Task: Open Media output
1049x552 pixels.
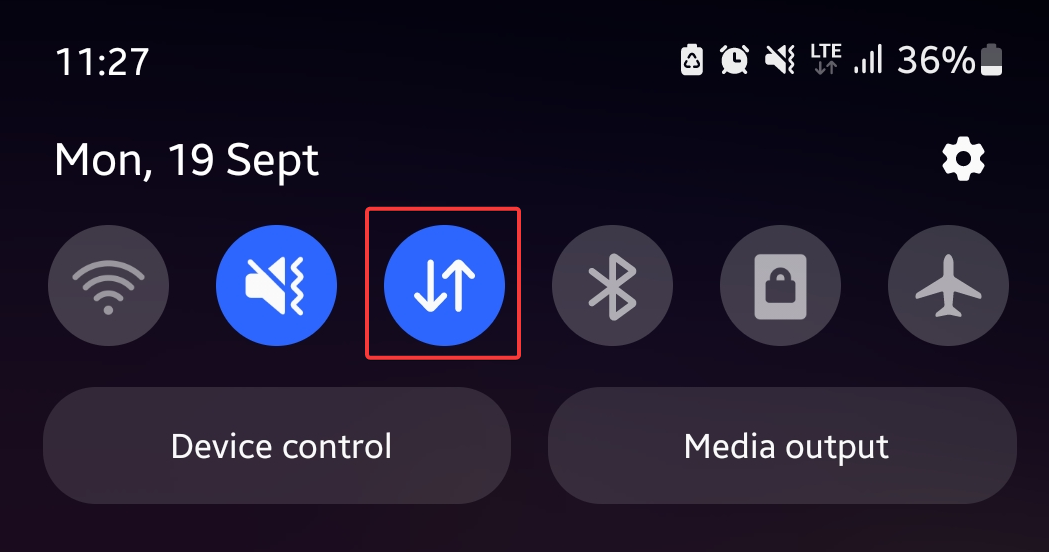Action: 782,446
